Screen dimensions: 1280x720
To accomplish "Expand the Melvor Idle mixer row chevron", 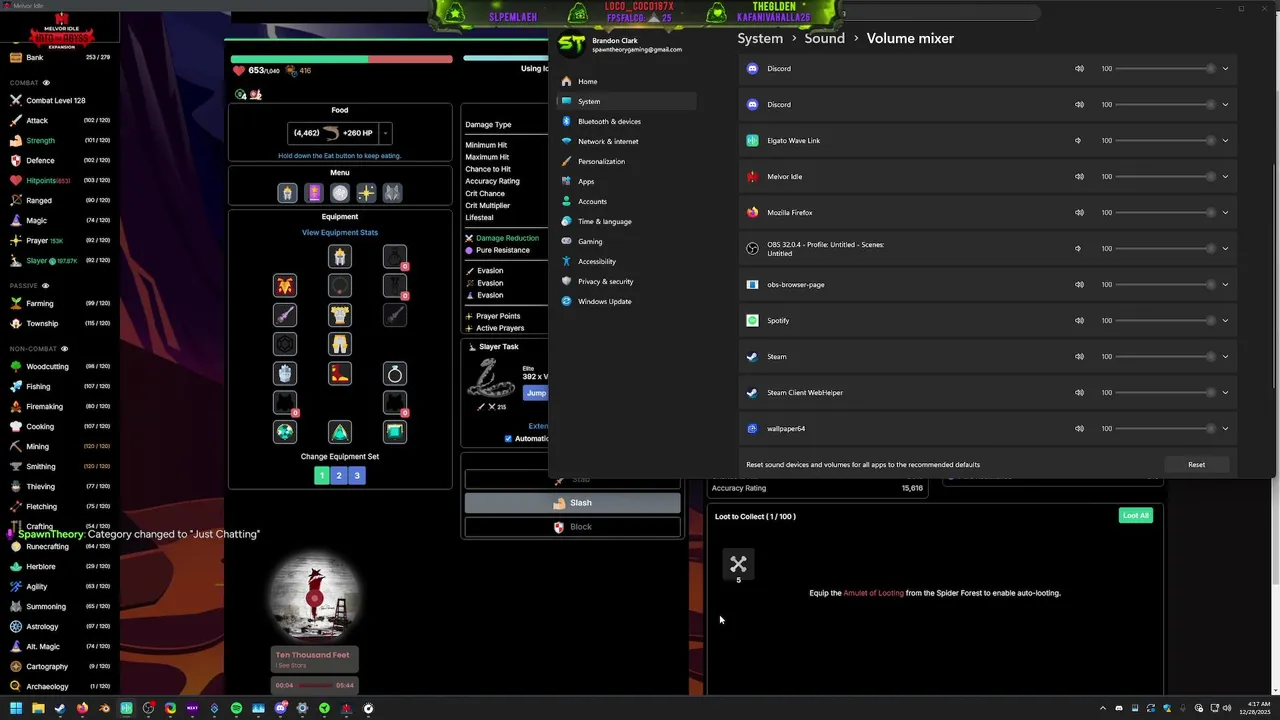I will [1225, 177].
